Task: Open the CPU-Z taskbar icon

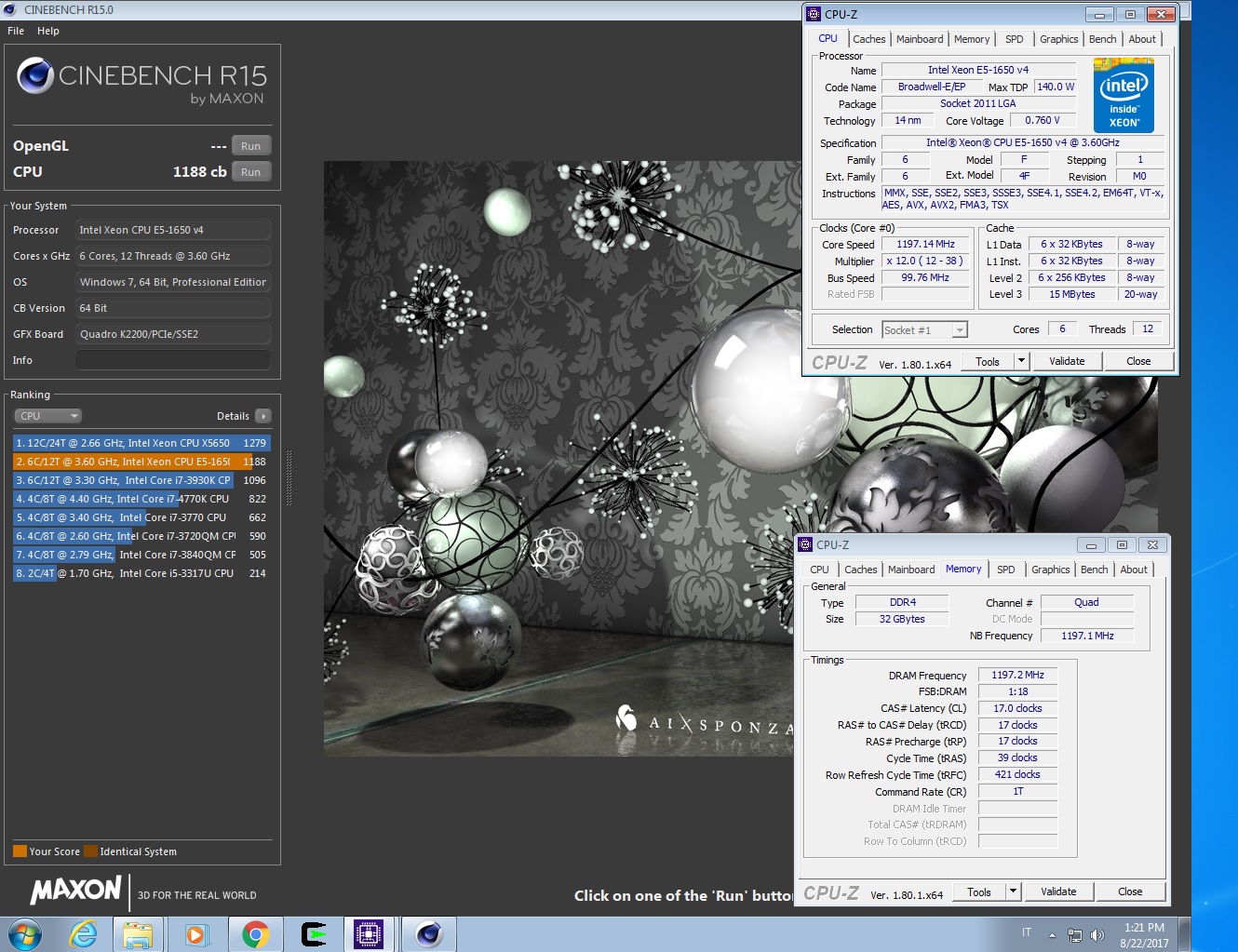Action: 369,934
